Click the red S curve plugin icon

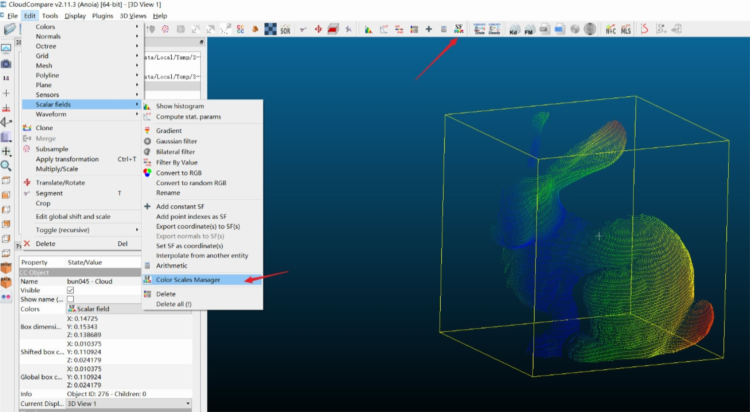click(x=644, y=29)
